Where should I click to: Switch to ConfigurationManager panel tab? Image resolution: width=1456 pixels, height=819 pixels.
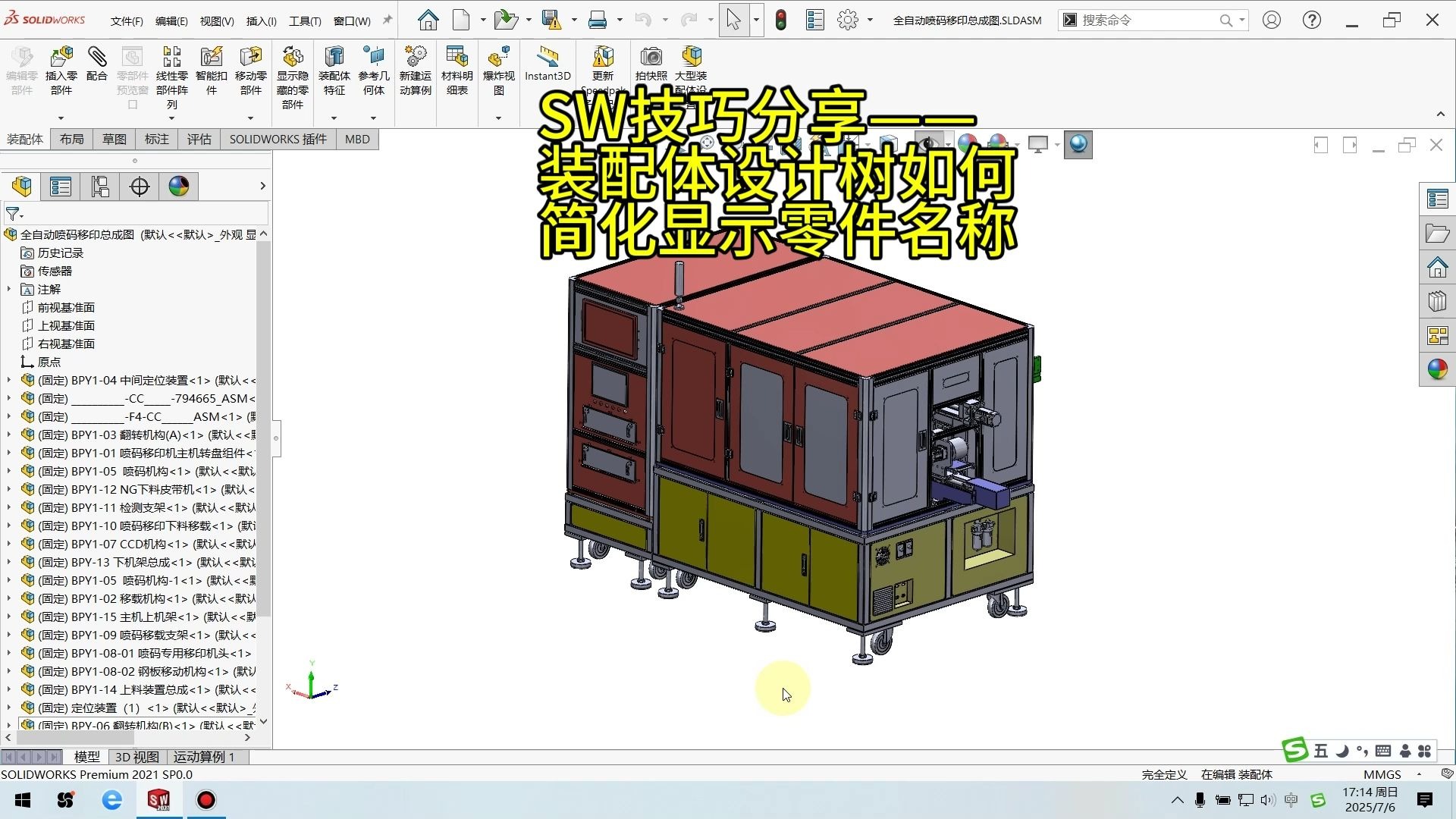pyautogui.click(x=100, y=187)
